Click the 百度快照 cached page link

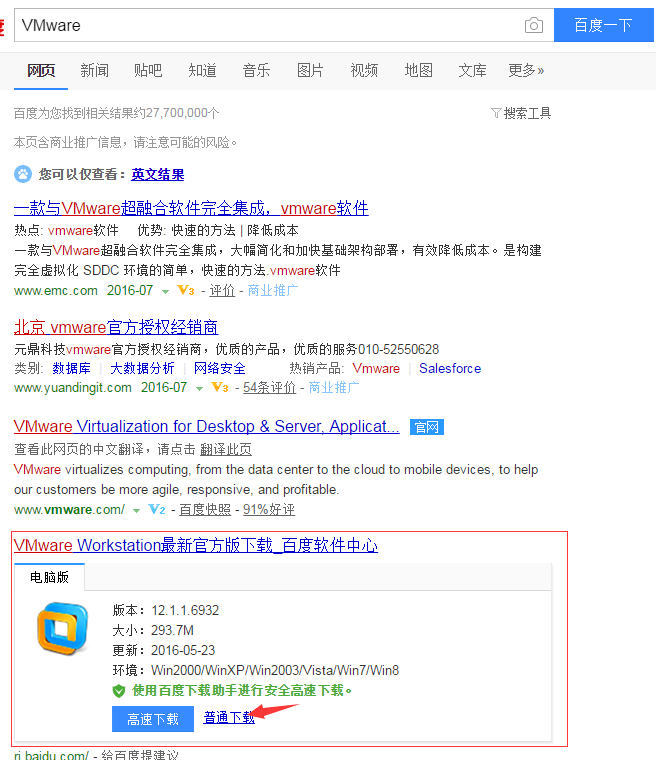[x=205, y=509]
